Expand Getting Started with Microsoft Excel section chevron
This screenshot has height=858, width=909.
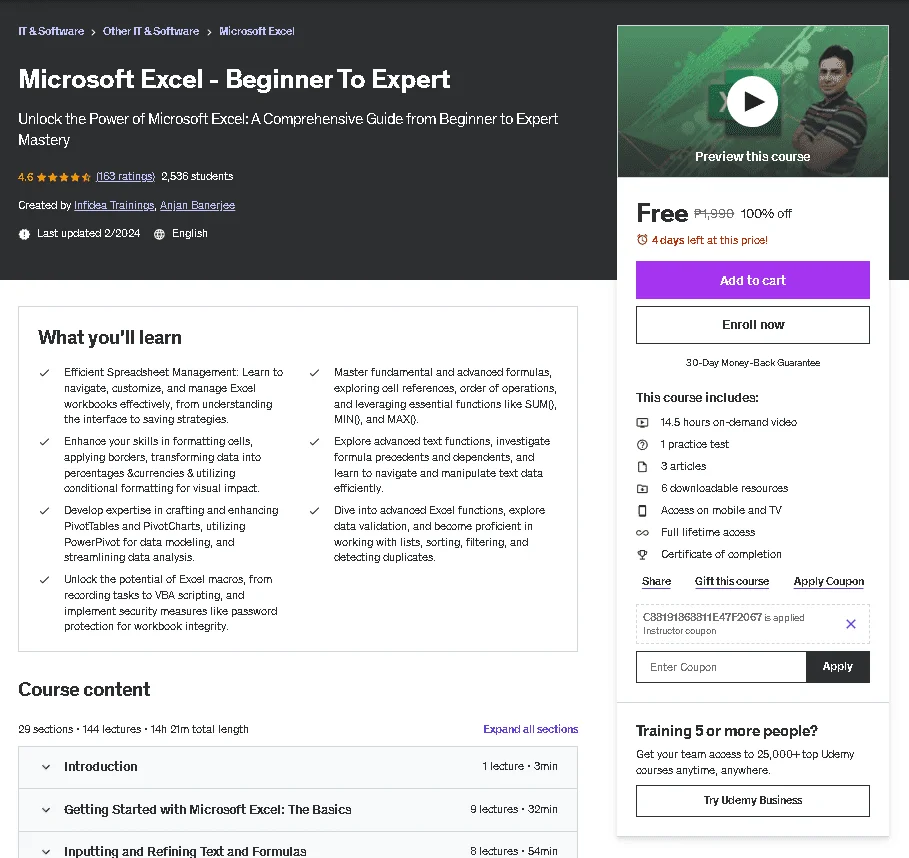pos(46,810)
